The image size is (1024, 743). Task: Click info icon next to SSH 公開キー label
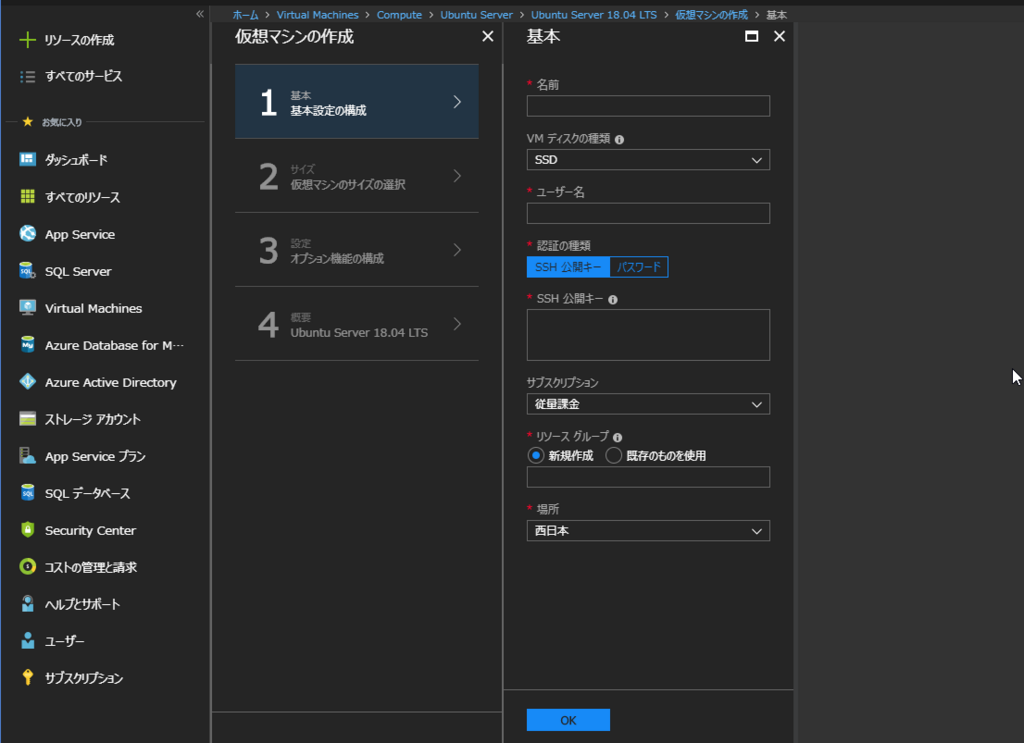[613, 300]
